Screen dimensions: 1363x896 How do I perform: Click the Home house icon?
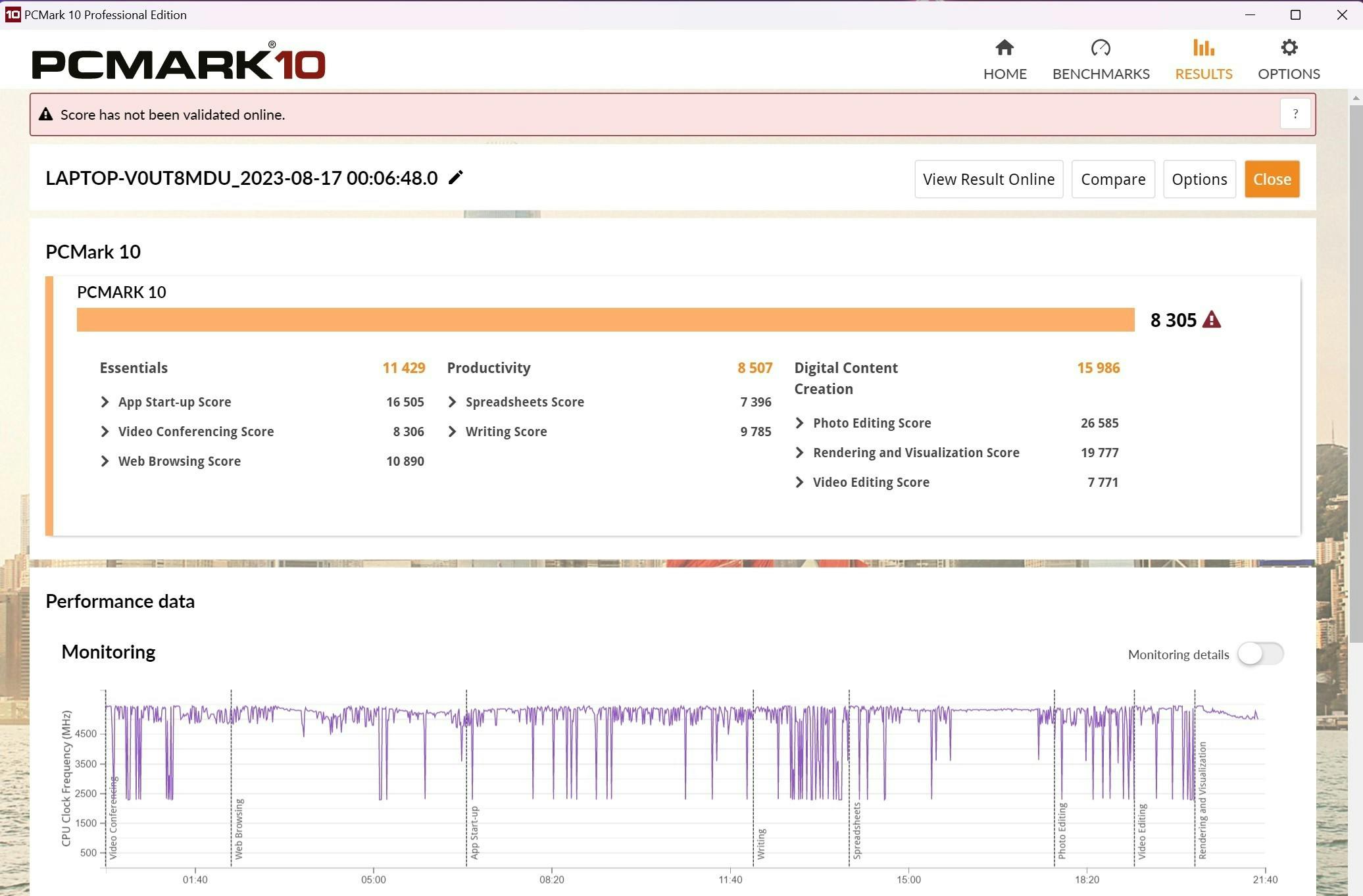1004,47
